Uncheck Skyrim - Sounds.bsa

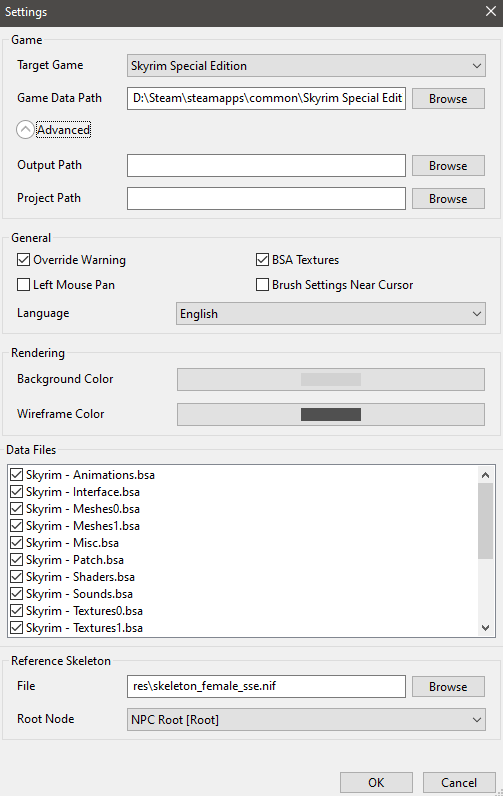[x=17, y=594]
